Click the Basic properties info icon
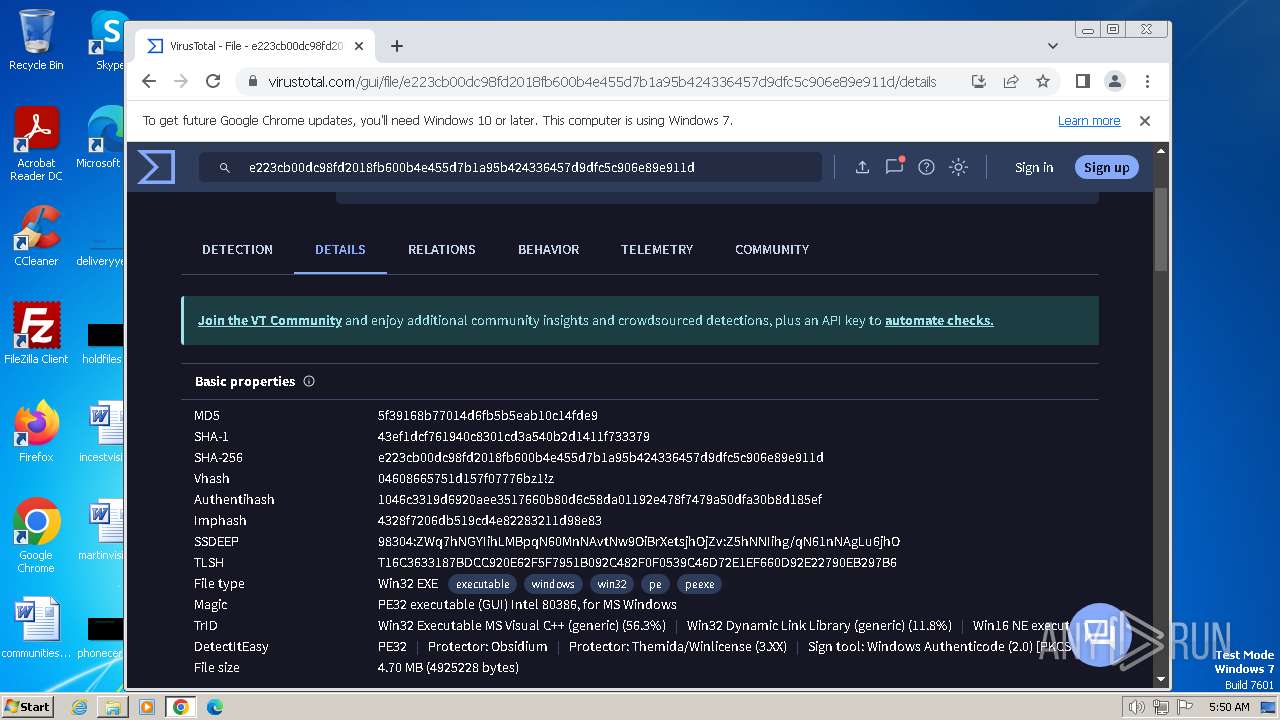The width and height of the screenshot is (1280, 720). pyautogui.click(x=309, y=381)
